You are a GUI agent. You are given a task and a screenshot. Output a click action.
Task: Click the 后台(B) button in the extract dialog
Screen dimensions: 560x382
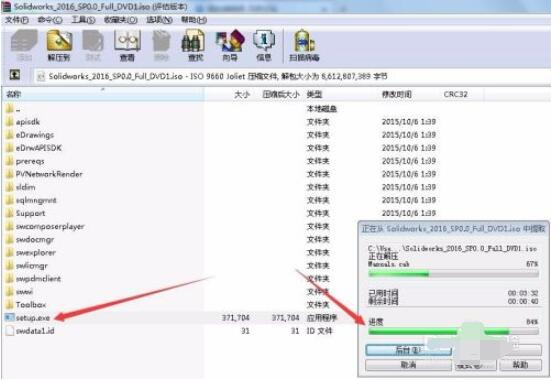pyautogui.click(x=409, y=350)
